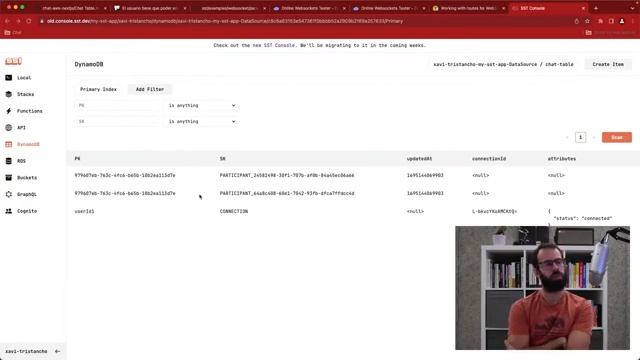
Task: Go back in browser history
Action: tap(7, 21)
